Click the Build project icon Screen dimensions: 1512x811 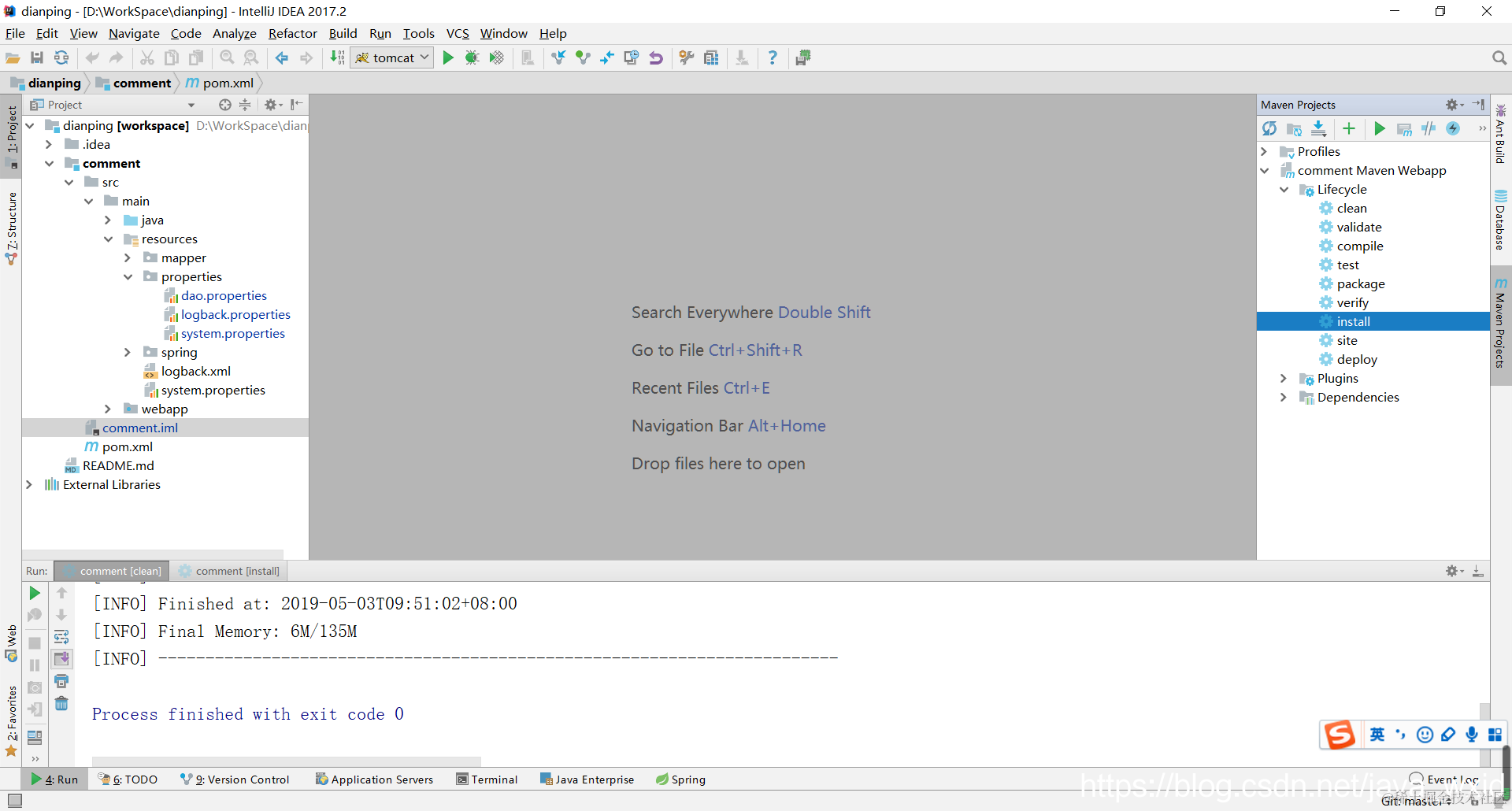[337, 57]
